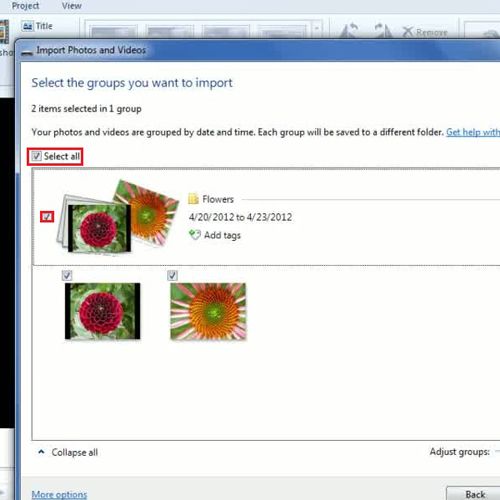Open the Project tab in Movie Maker
The width and height of the screenshot is (500, 500).
[25, 6]
